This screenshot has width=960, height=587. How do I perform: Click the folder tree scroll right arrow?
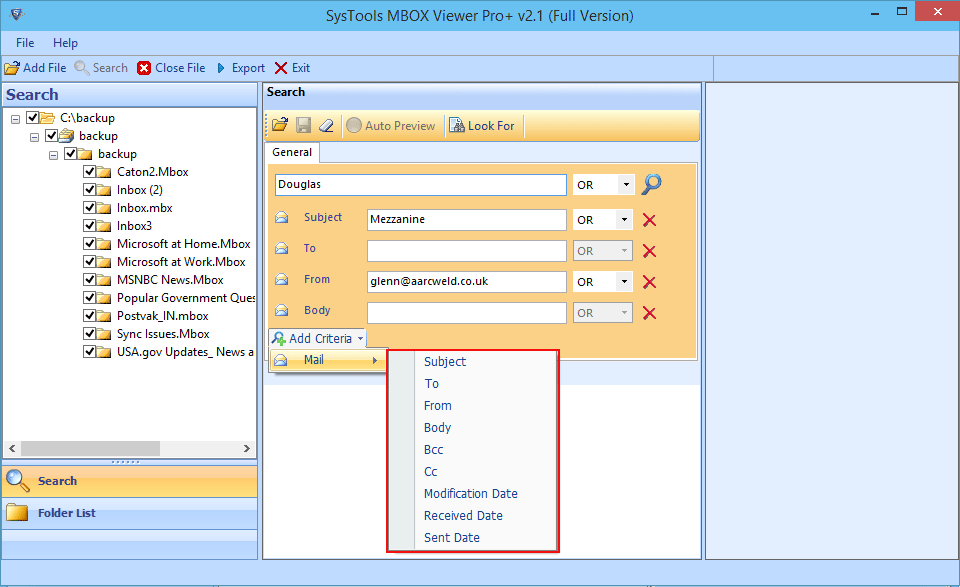tap(247, 449)
